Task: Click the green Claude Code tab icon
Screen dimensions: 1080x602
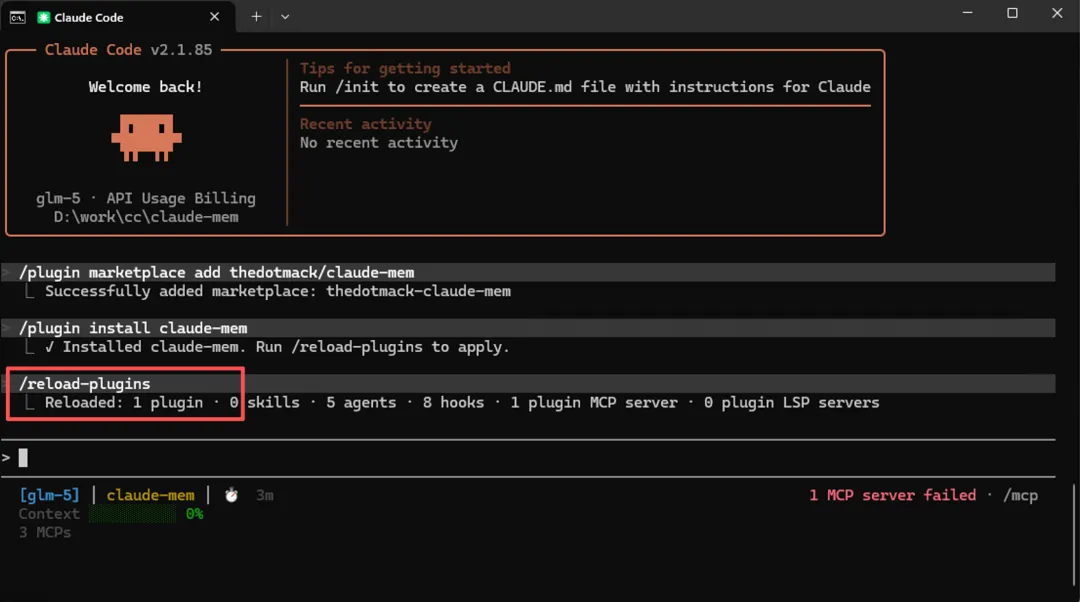Action: tap(43, 17)
